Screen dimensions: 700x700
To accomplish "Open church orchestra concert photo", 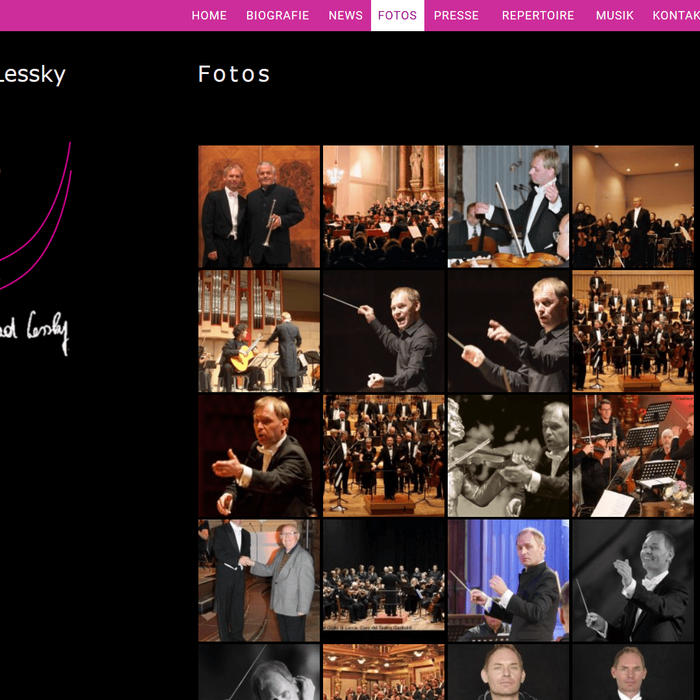I will (x=383, y=206).
